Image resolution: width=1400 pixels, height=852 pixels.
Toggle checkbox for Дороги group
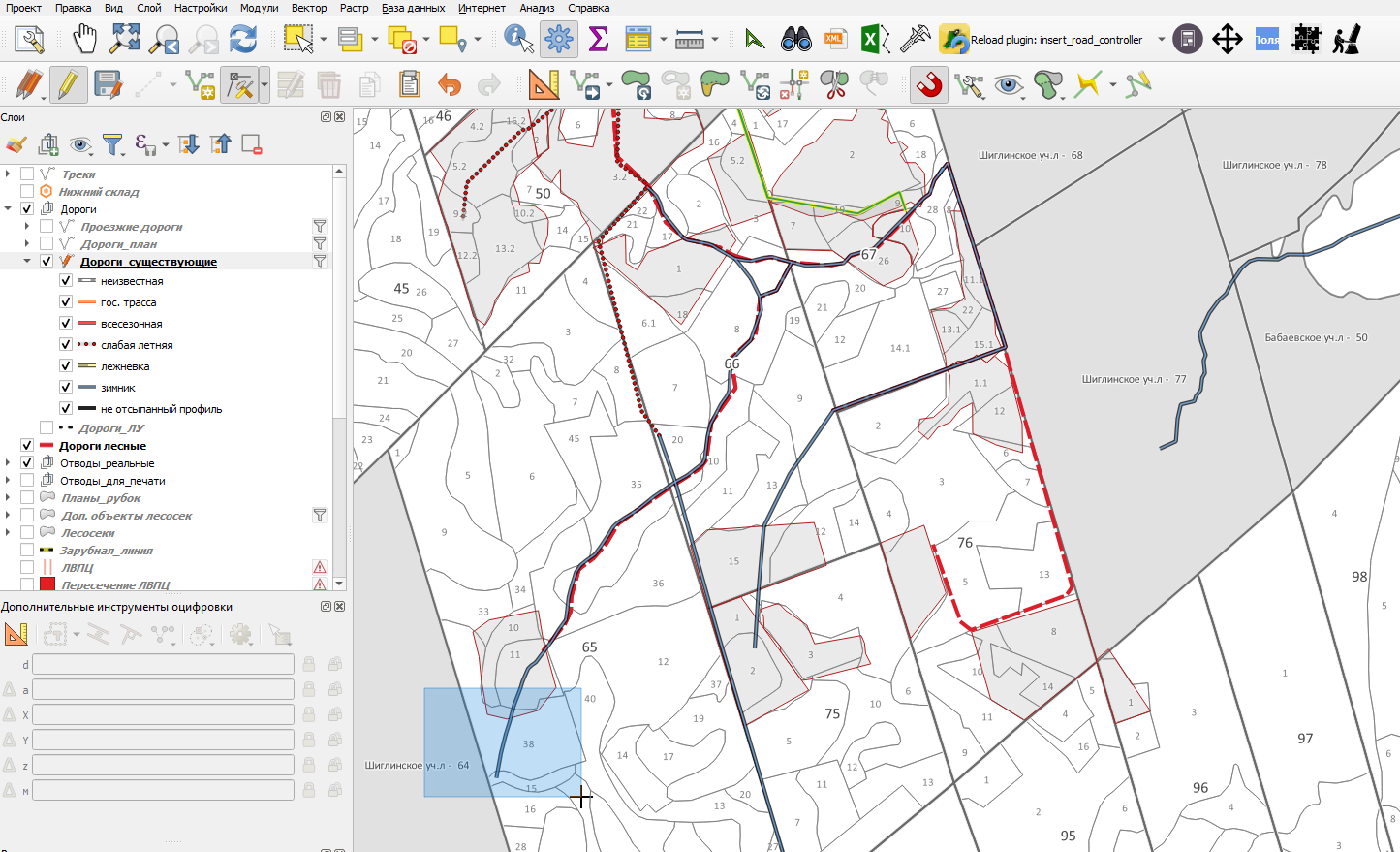pyautogui.click(x=27, y=209)
